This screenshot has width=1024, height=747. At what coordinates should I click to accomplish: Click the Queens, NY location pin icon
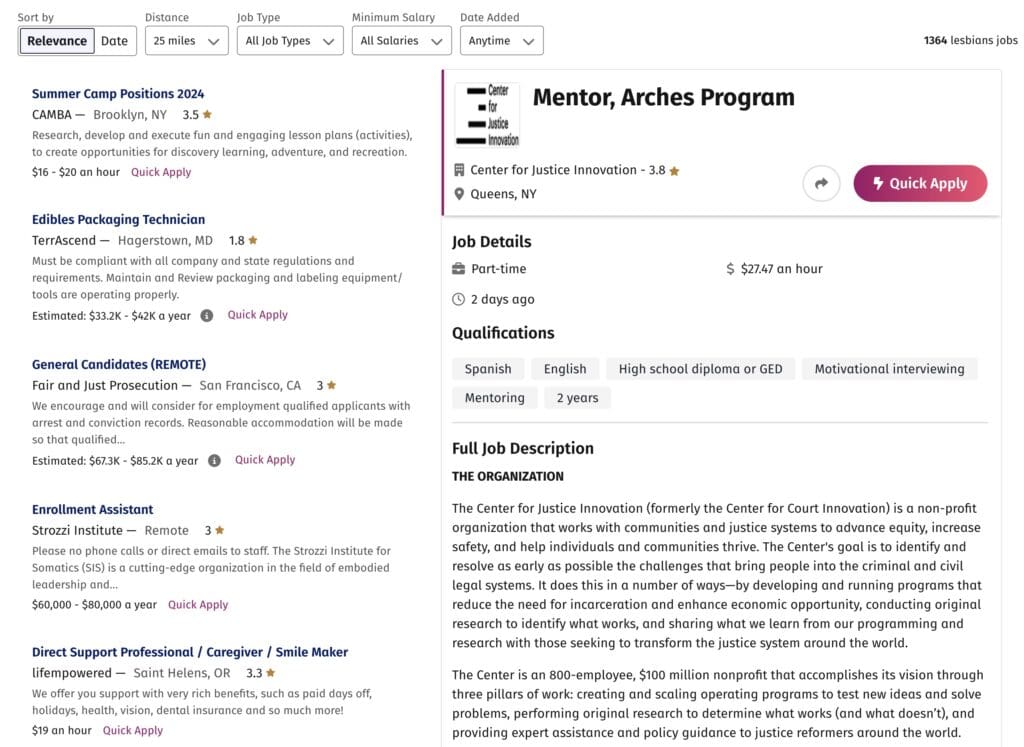(459, 194)
